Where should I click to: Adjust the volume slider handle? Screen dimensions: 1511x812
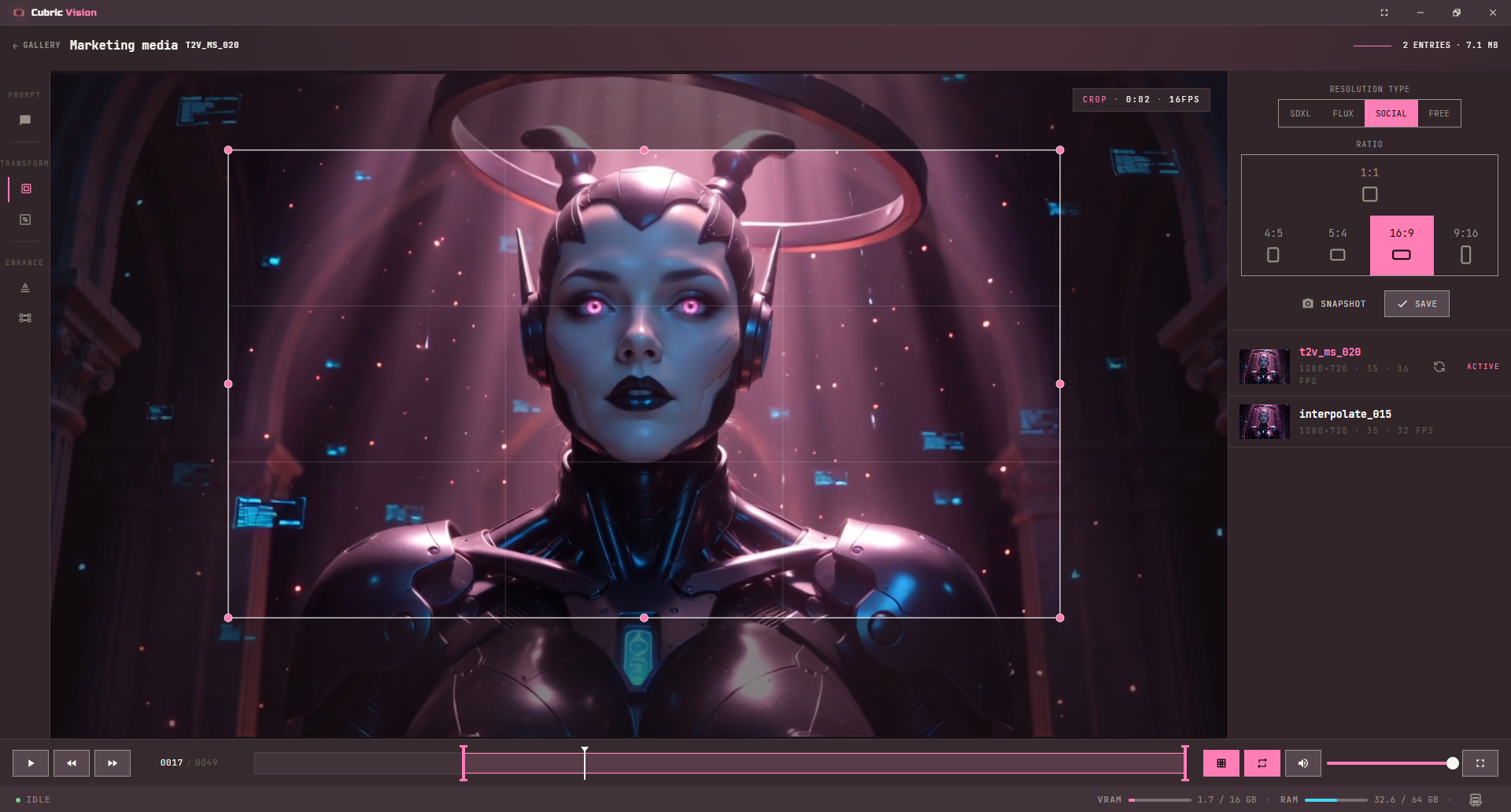1453,763
